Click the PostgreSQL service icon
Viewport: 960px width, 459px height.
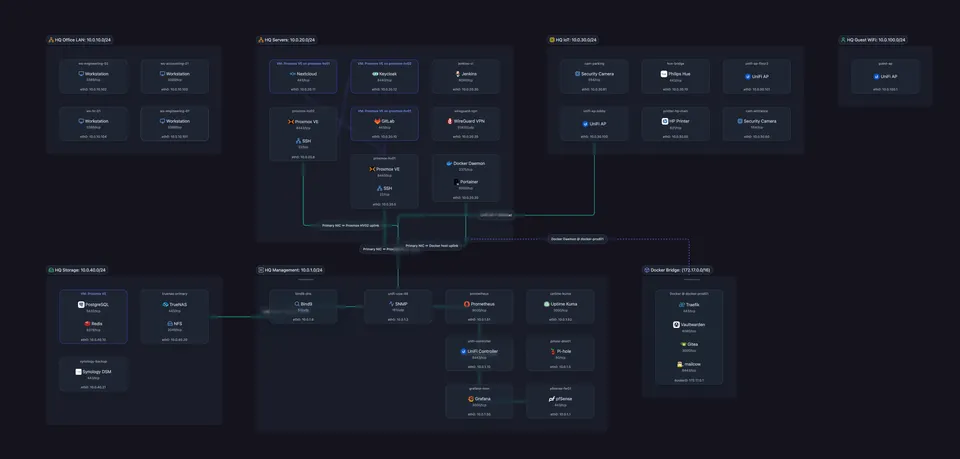[81, 304]
